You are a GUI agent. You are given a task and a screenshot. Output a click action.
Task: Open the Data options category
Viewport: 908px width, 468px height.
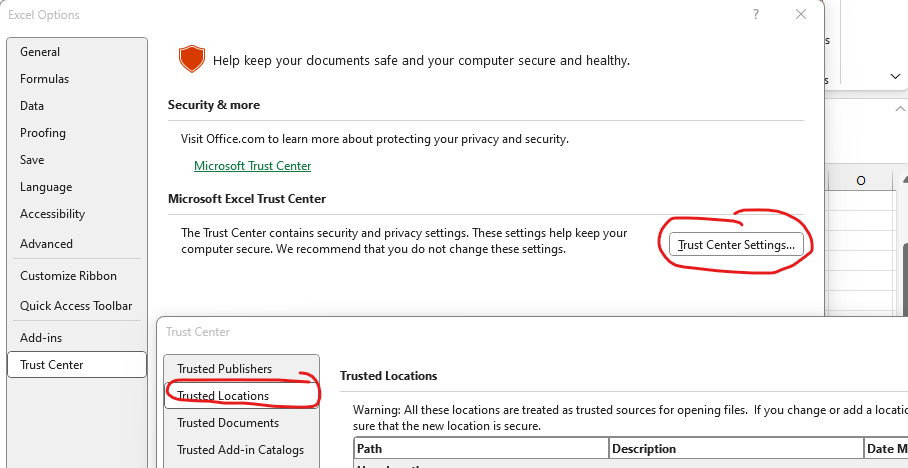(x=77, y=106)
